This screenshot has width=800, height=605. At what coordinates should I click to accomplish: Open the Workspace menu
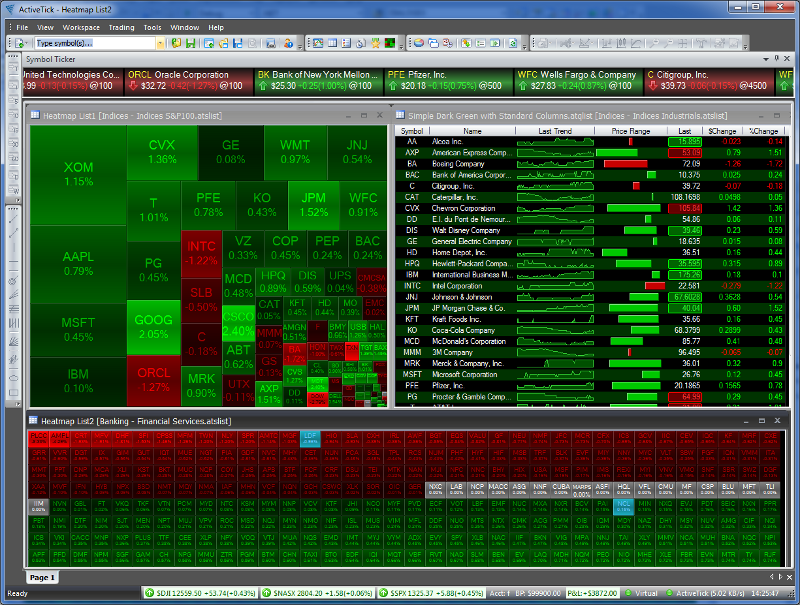(x=81, y=27)
